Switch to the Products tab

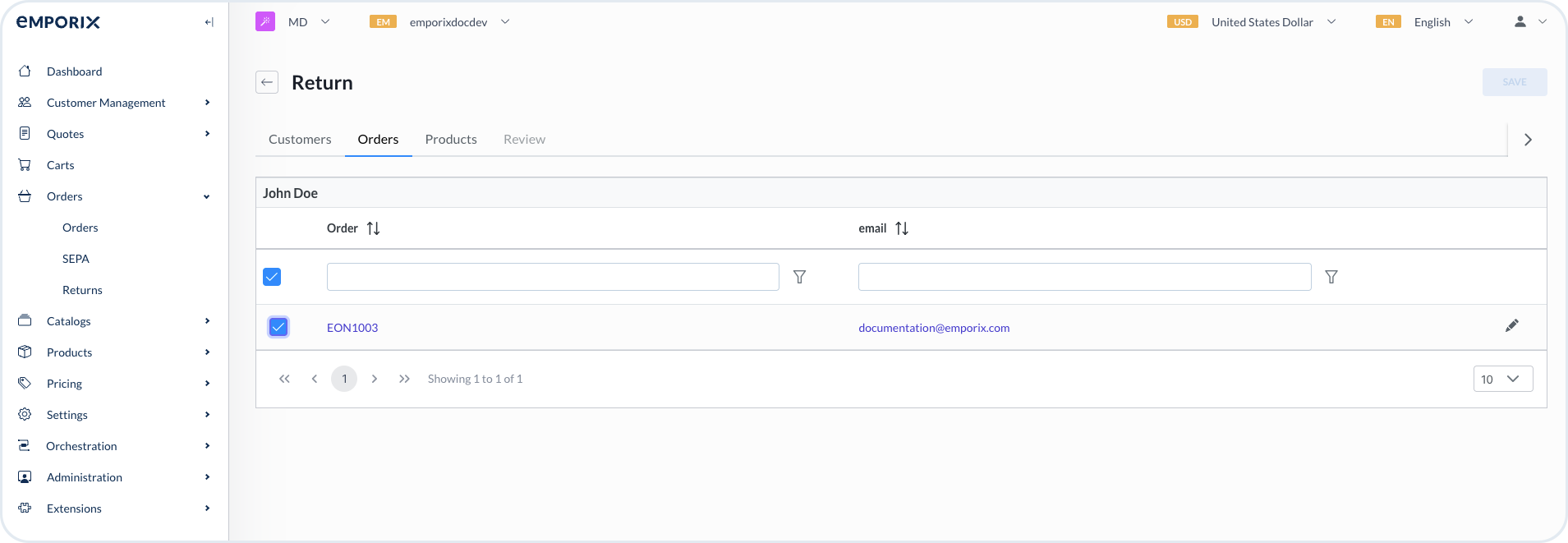click(x=451, y=140)
